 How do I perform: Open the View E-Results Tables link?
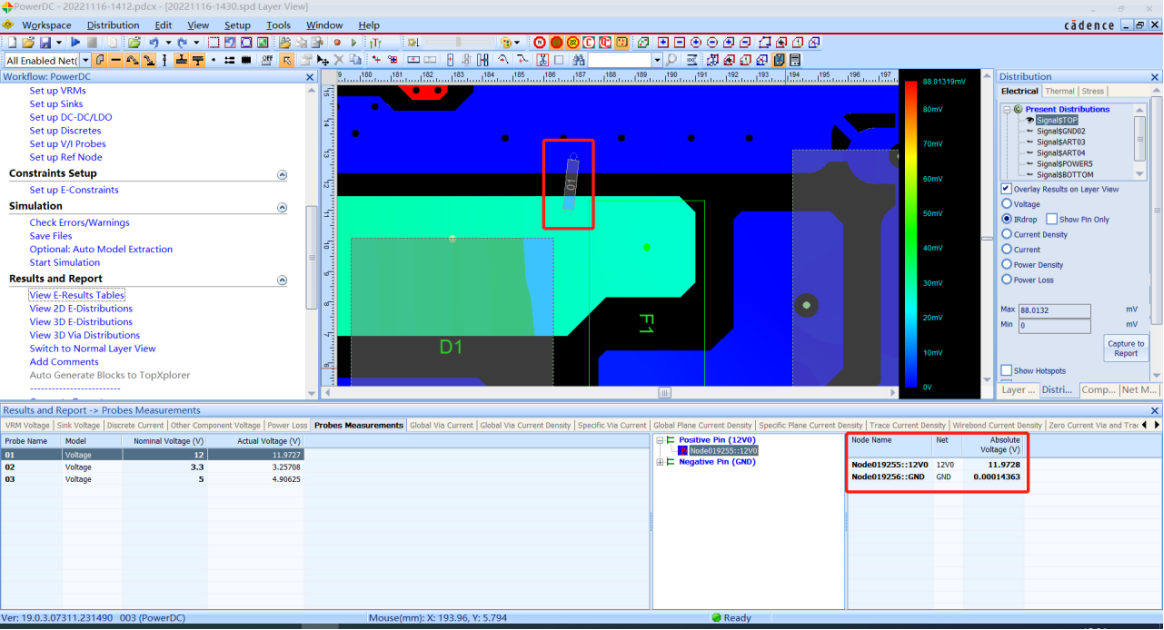point(76,295)
